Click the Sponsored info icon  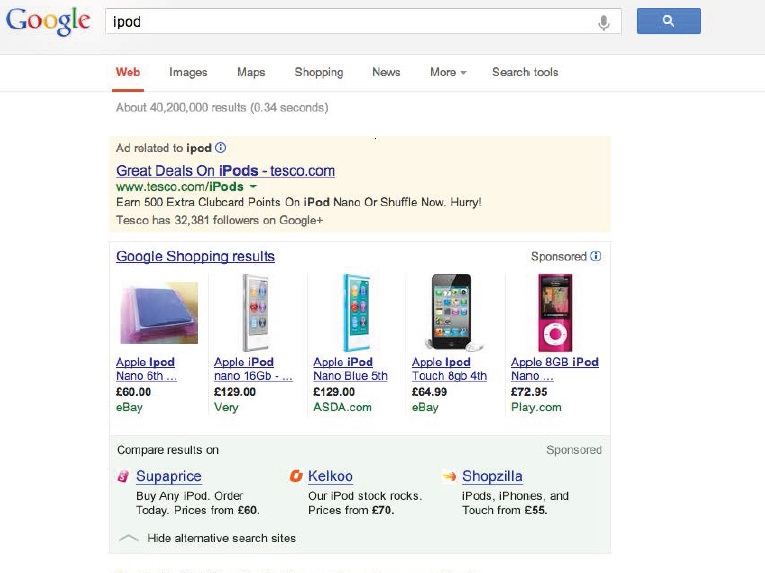(596, 257)
